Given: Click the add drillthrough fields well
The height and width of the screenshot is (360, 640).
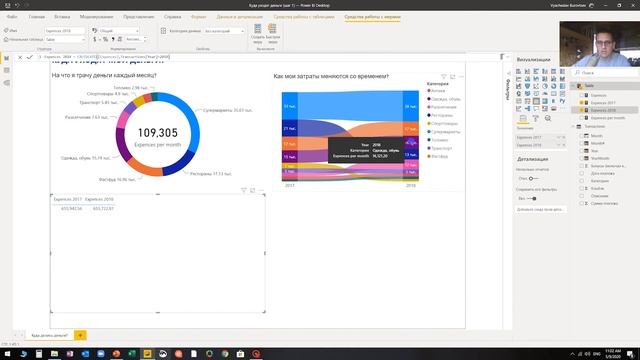Looking at the screenshot, I should pyautogui.click(x=541, y=209).
